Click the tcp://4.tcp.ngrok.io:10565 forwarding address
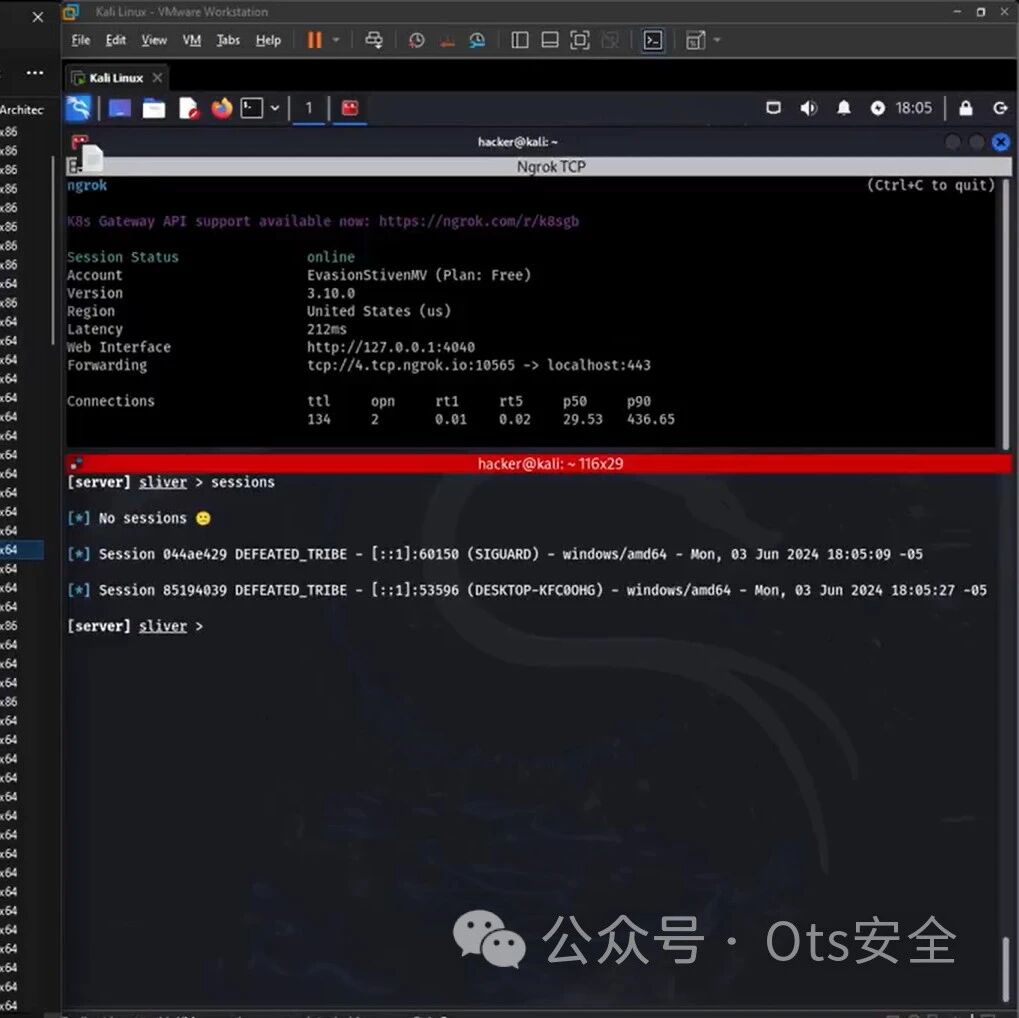Screen dimensions: 1019x1018 click(410, 365)
